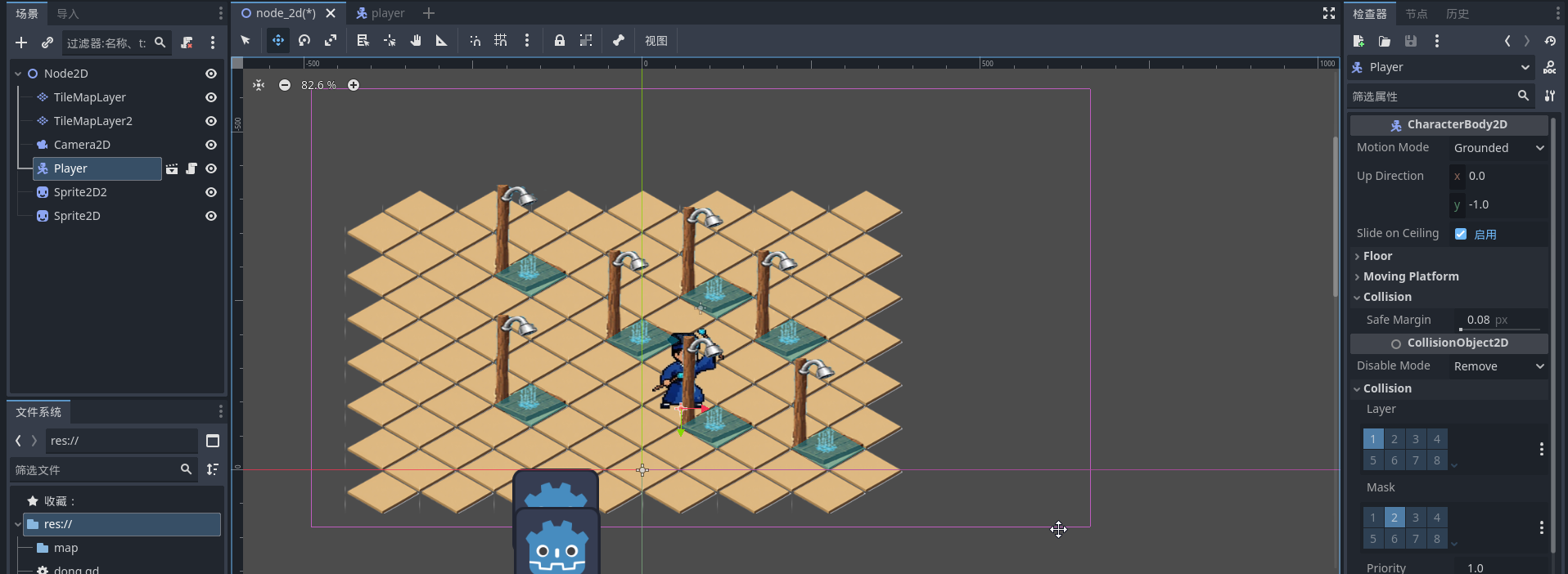Choose the pivot point tool

click(390, 40)
